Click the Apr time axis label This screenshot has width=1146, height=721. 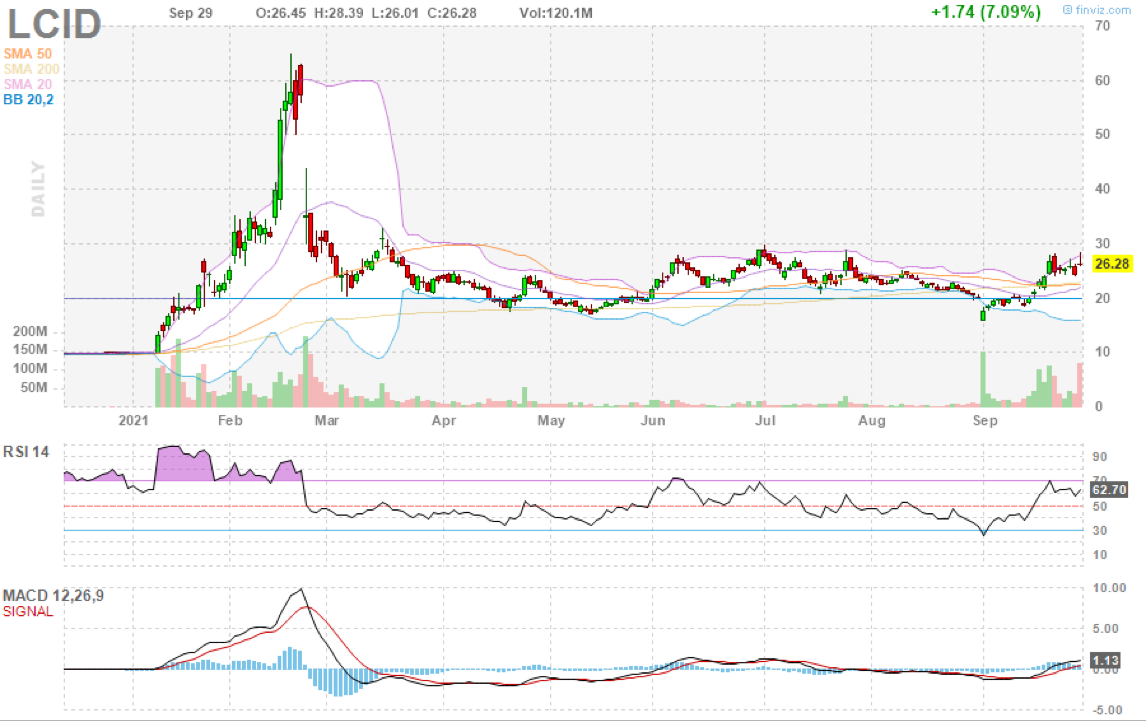coord(444,420)
